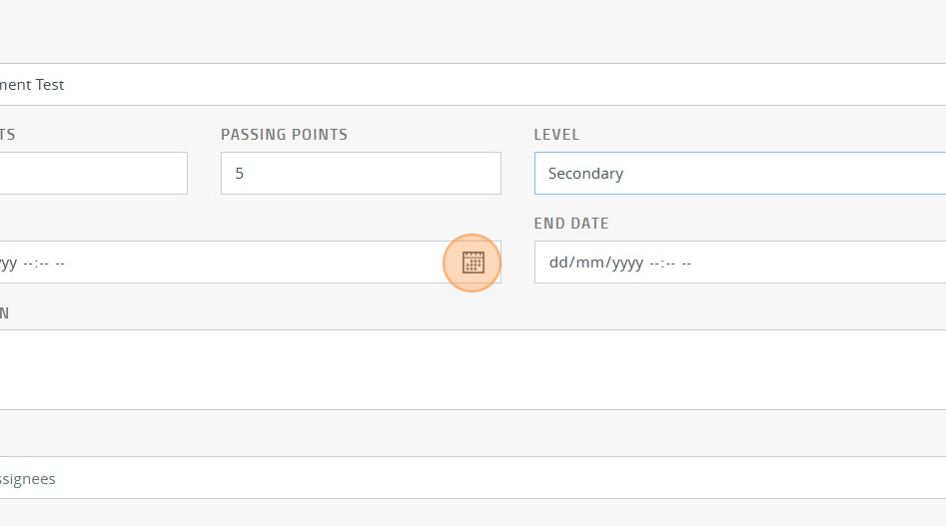Select the minutes segment in End Date
The width and height of the screenshot is (946, 526).
[670, 263]
